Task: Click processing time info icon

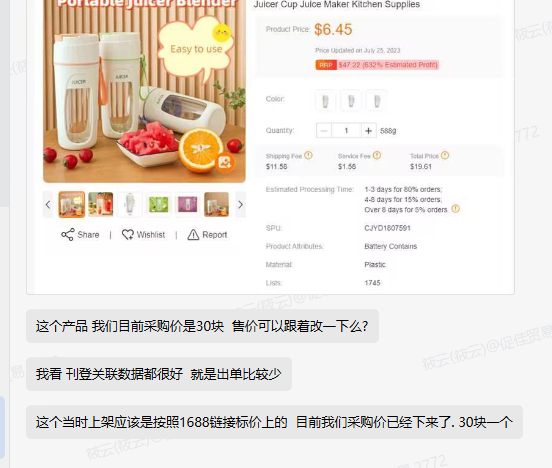Action: coord(456,209)
